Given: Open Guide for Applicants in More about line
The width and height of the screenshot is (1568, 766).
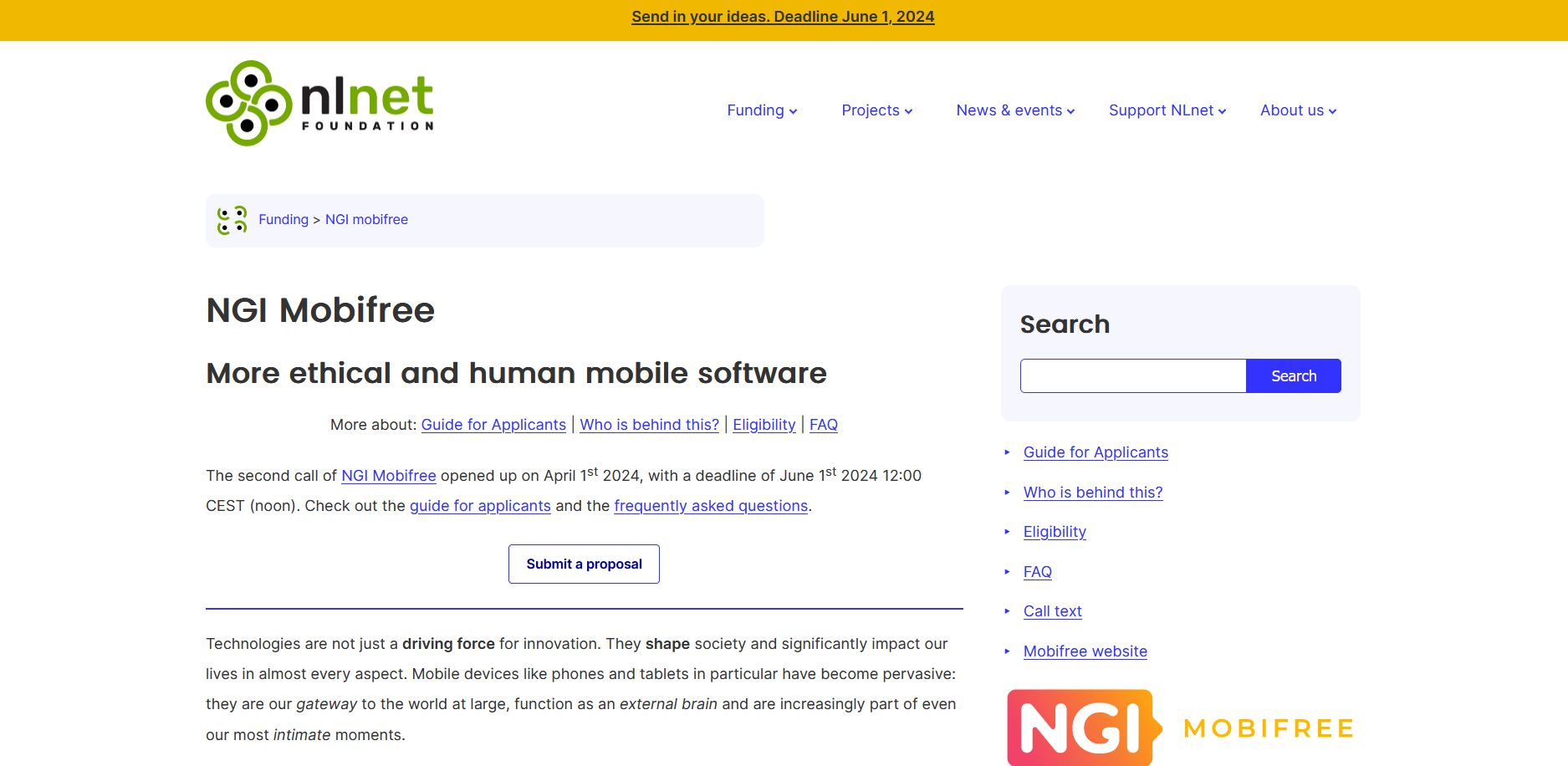Looking at the screenshot, I should click(493, 425).
